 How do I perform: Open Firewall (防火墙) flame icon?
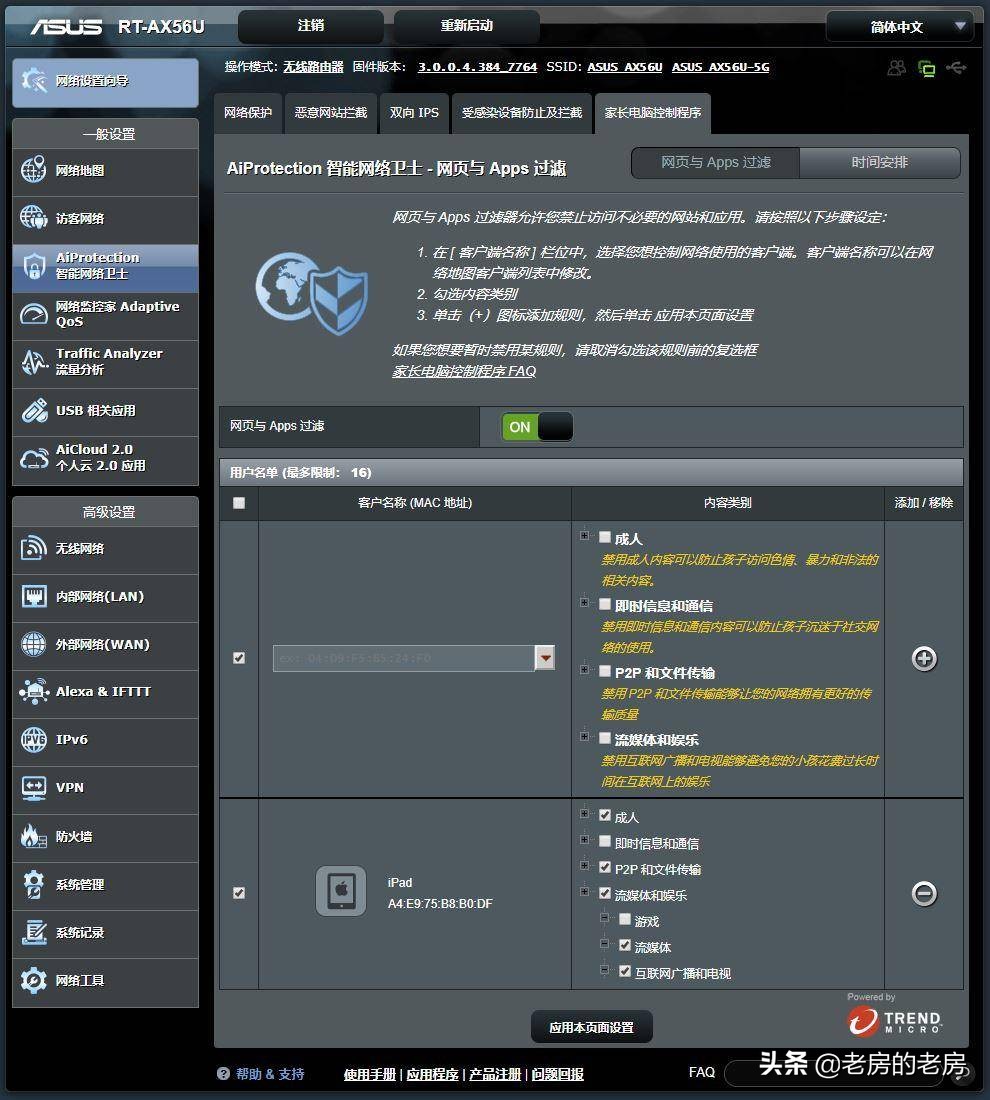click(x=33, y=836)
